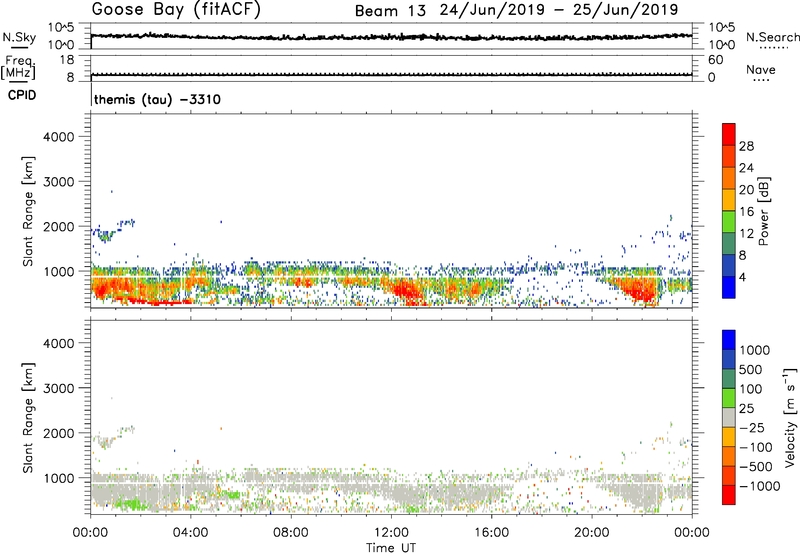Pick the Velocity colorbar segment between 500 and 1000

729,359
